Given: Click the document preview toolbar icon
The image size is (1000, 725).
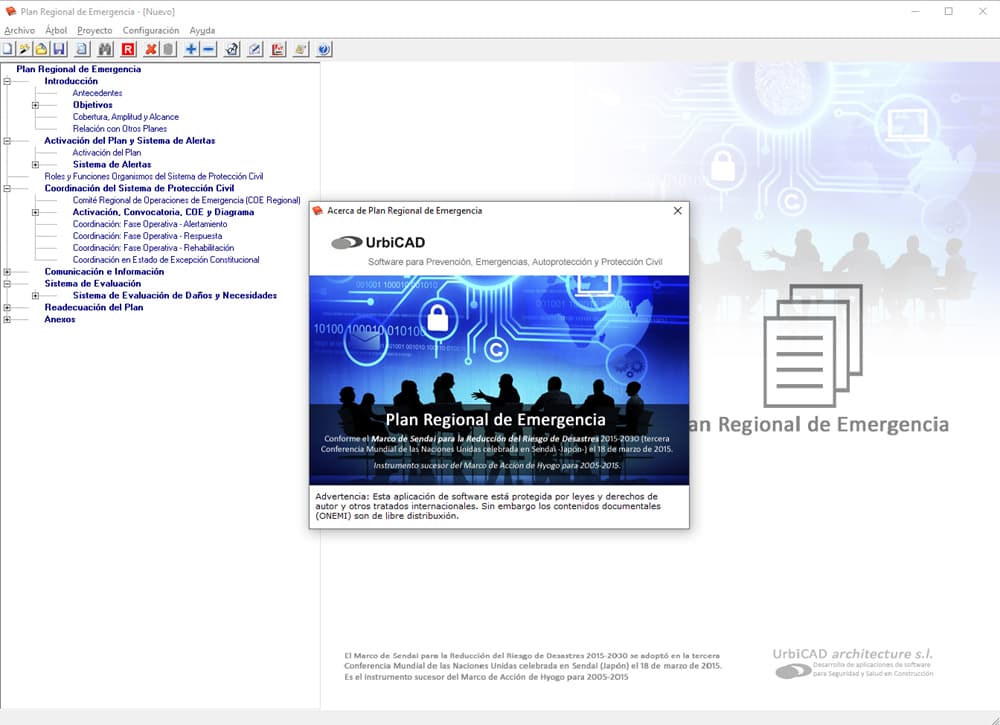Looking at the screenshot, I should pyautogui.click(x=82, y=49).
